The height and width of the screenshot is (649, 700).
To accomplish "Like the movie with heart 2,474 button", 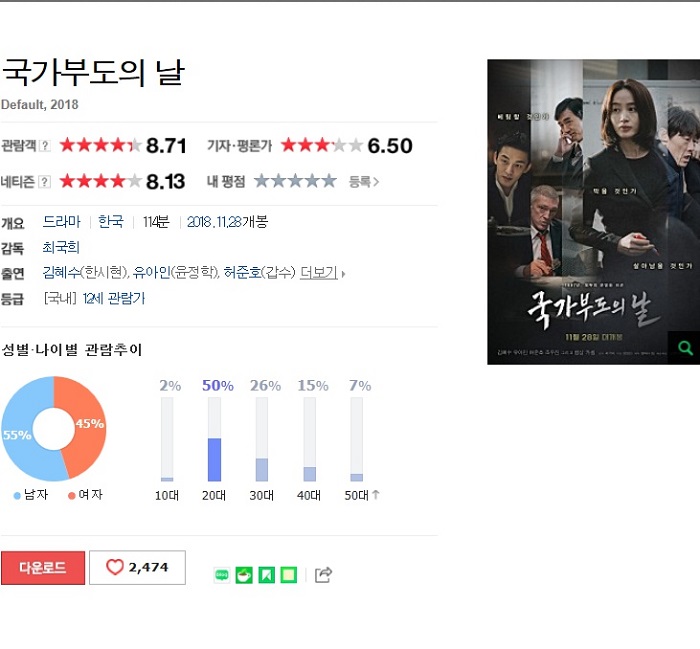I will (138, 567).
